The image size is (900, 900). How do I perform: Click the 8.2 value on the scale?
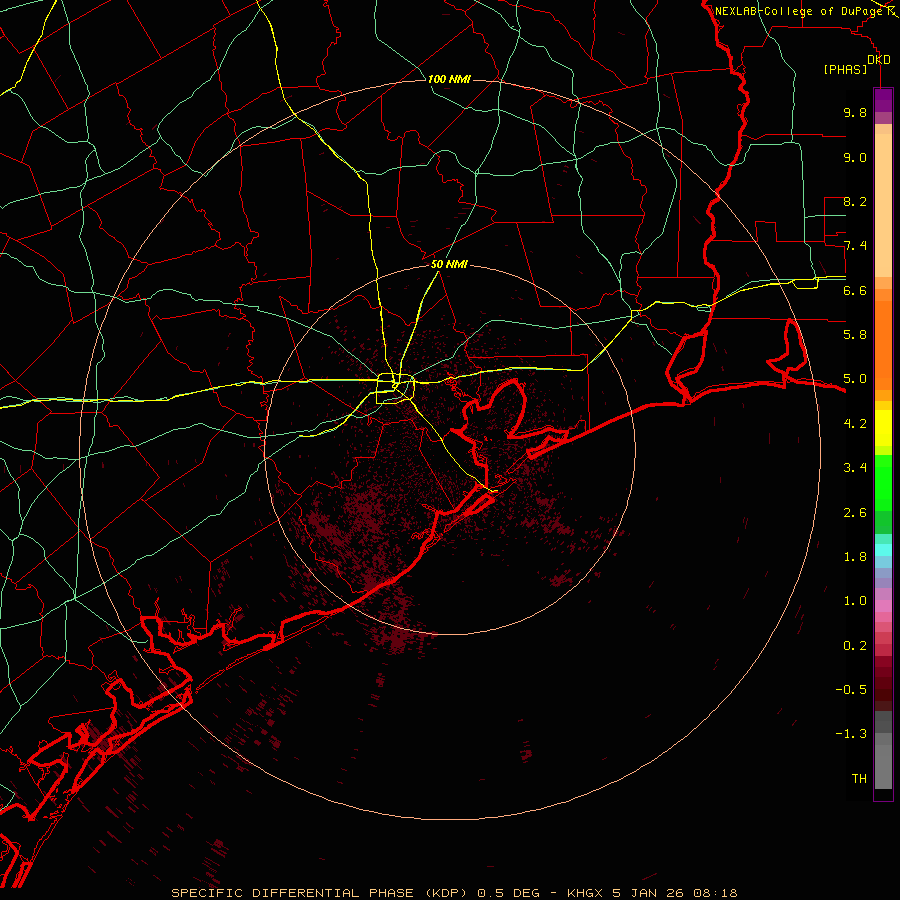[x=855, y=201]
